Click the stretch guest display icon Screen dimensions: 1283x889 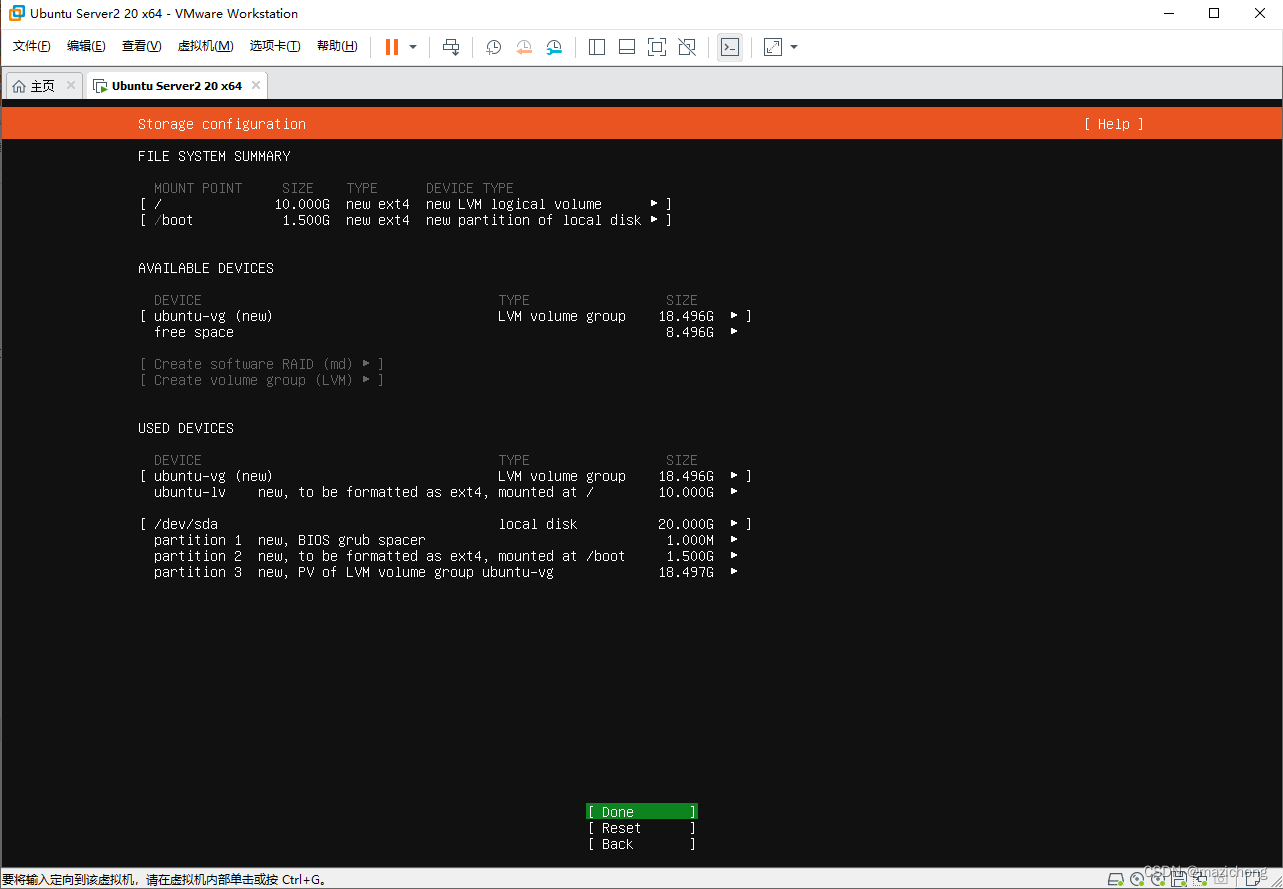[773, 47]
